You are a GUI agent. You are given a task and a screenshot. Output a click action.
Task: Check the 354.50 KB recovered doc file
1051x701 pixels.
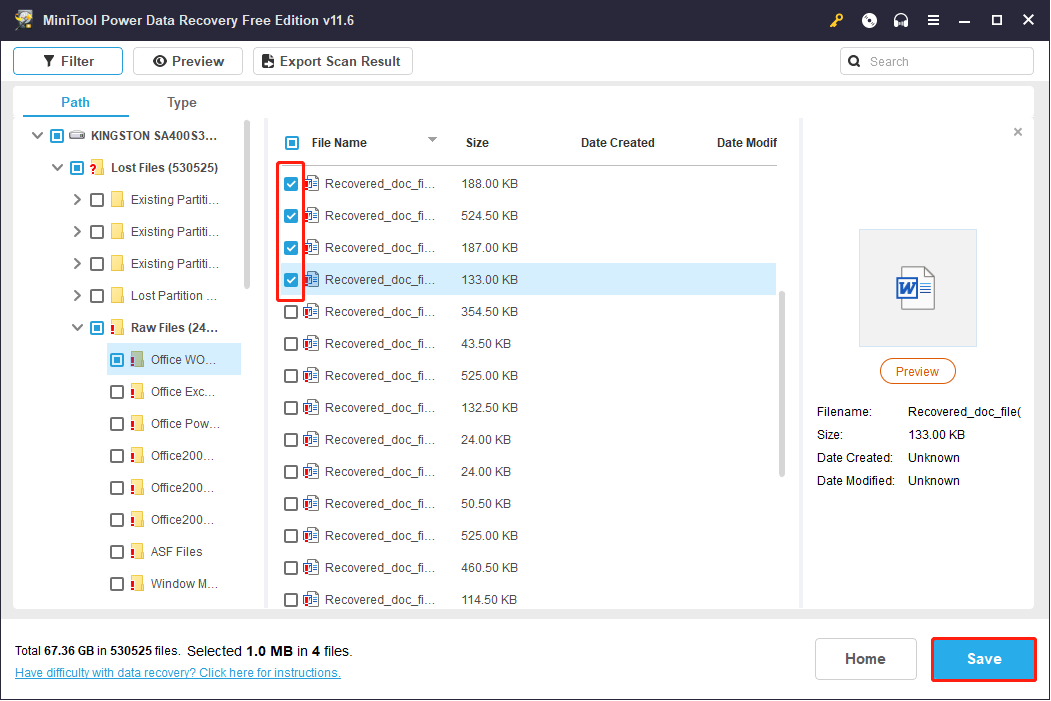pos(291,312)
